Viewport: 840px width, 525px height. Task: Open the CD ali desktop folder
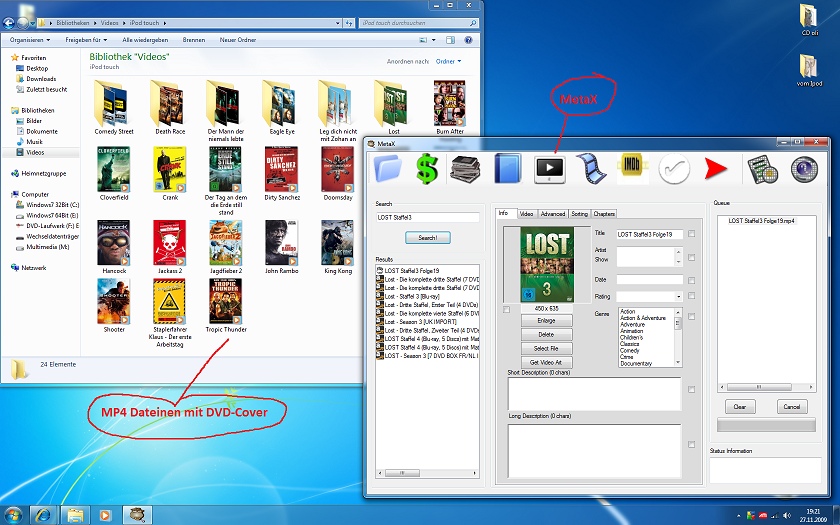pos(809,19)
